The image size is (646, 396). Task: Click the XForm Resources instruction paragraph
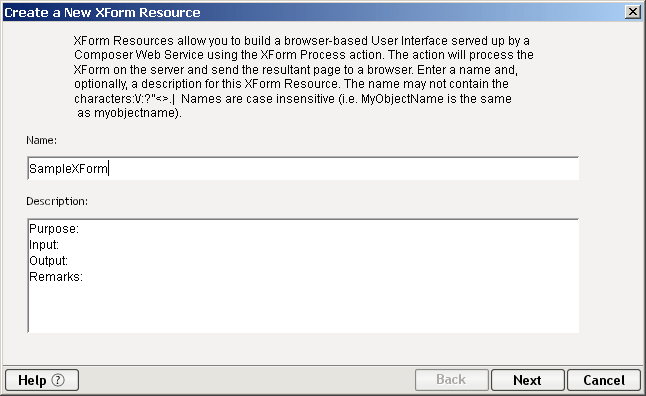pyautogui.click(x=304, y=77)
